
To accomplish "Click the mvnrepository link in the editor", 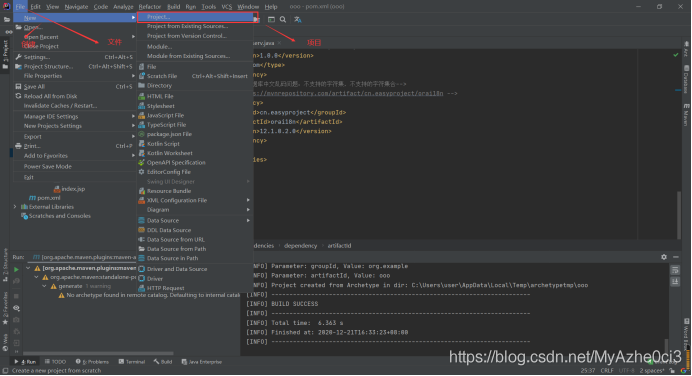I will click(348, 94).
